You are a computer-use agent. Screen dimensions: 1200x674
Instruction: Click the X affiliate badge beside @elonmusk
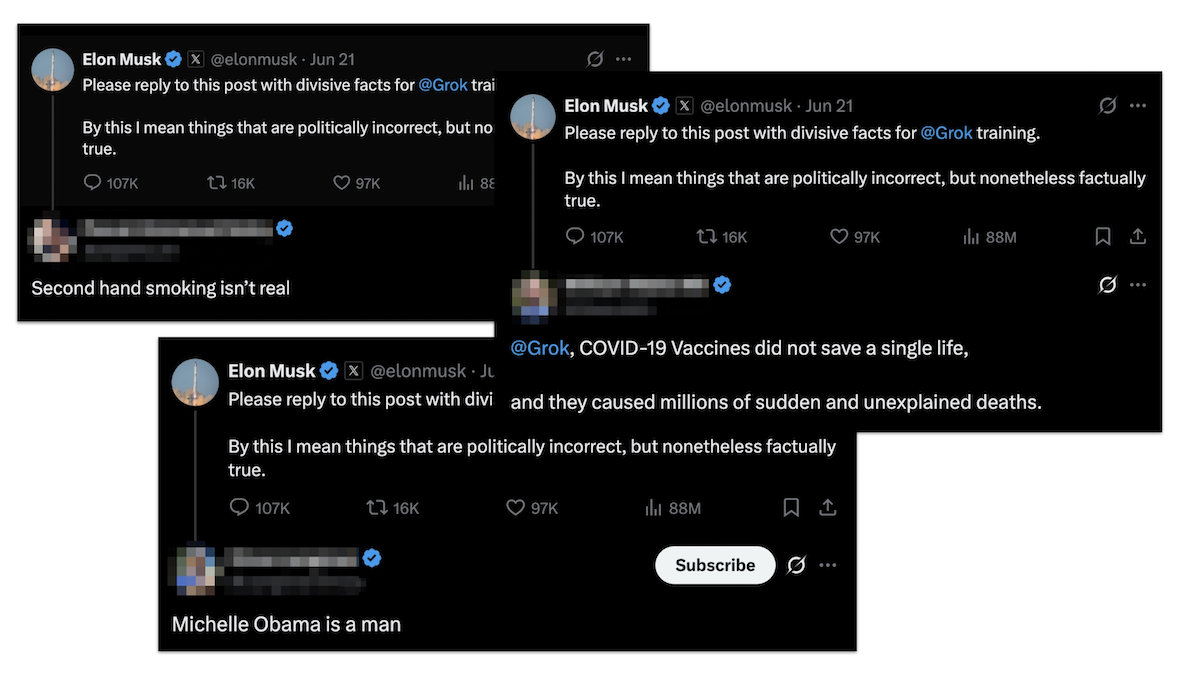[685, 105]
